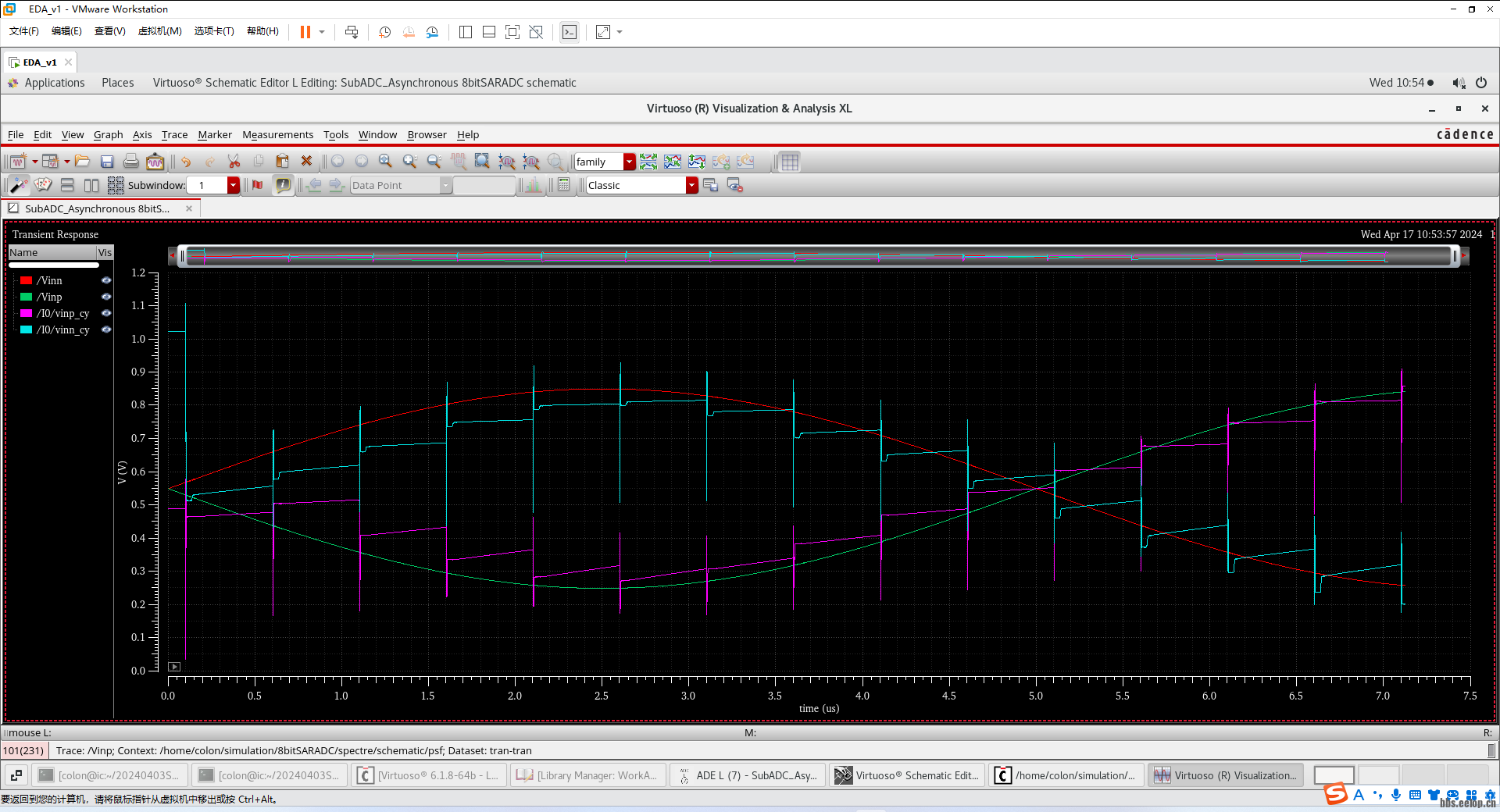The width and height of the screenshot is (1500, 812).
Task: Click the VMware full screen icon
Action: tap(512, 32)
